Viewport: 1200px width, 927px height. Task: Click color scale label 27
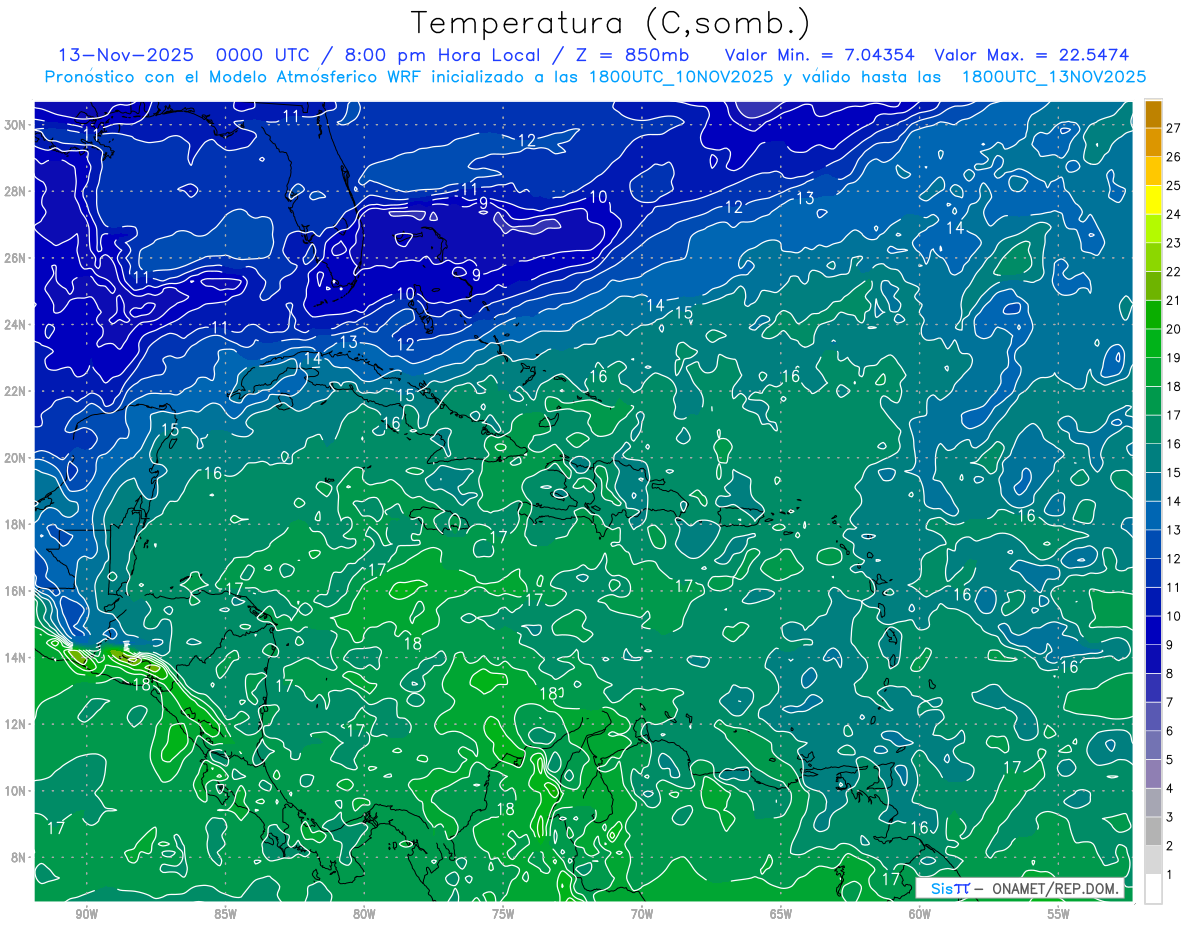click(x=1174, y=128)
